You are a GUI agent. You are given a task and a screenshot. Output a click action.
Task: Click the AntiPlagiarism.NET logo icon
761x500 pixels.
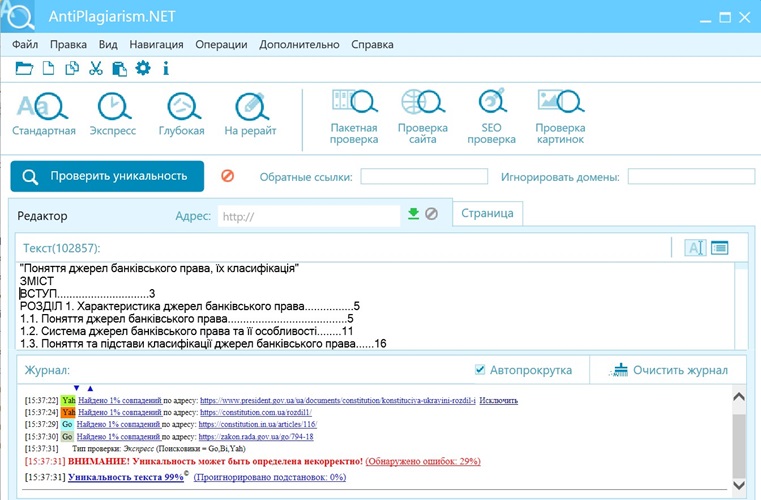click(x=18, y=16)
